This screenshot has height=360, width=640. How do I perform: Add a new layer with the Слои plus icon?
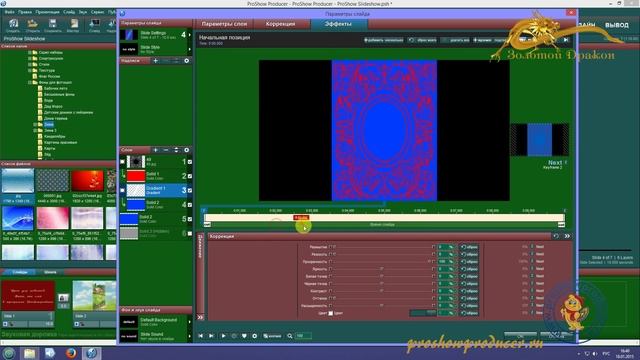coord(156,150)
